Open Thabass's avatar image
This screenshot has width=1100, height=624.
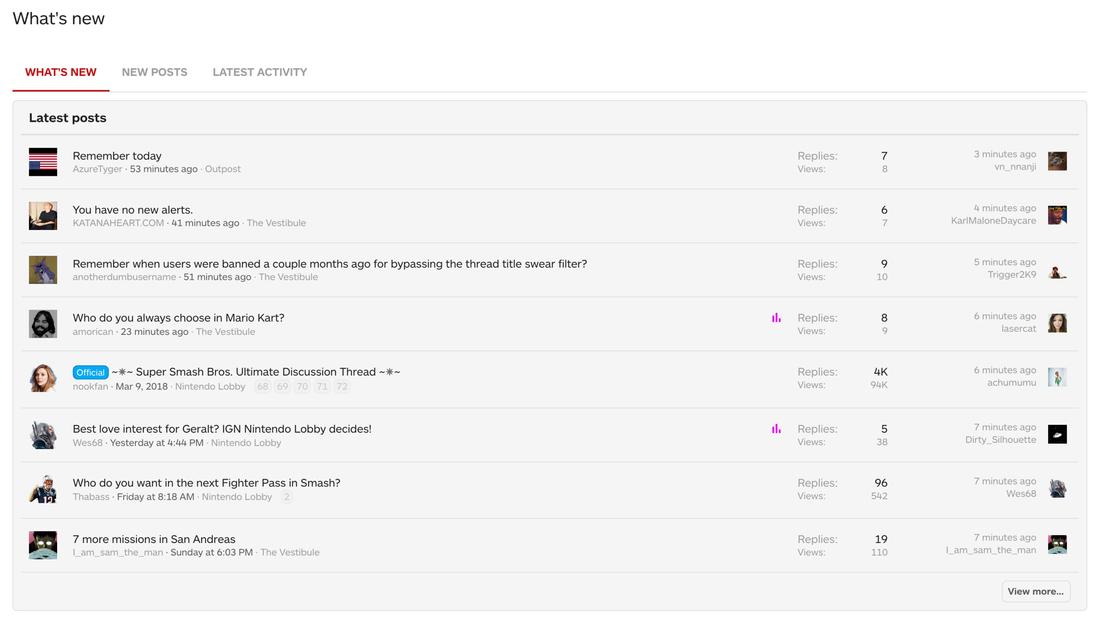[x=43, y=489]
